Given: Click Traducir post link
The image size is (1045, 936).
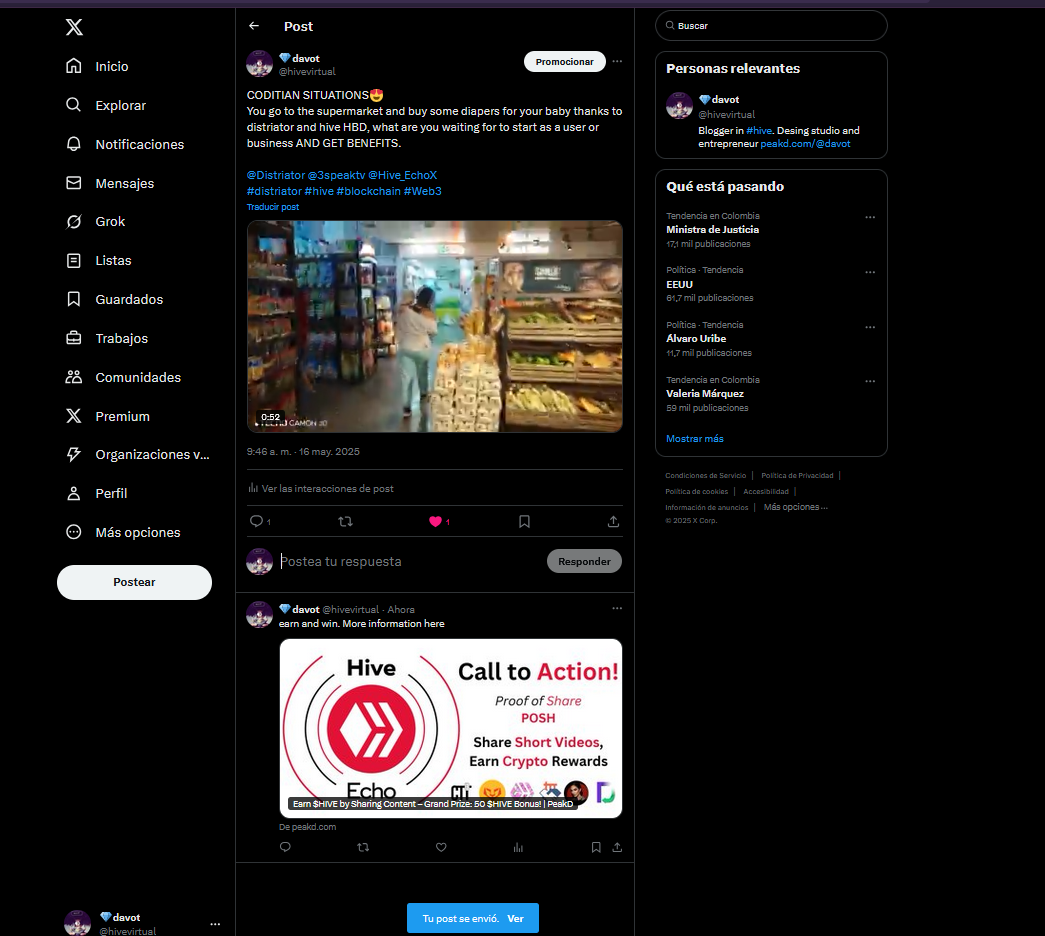Looking at the screenshot, I should click(273, 207).
